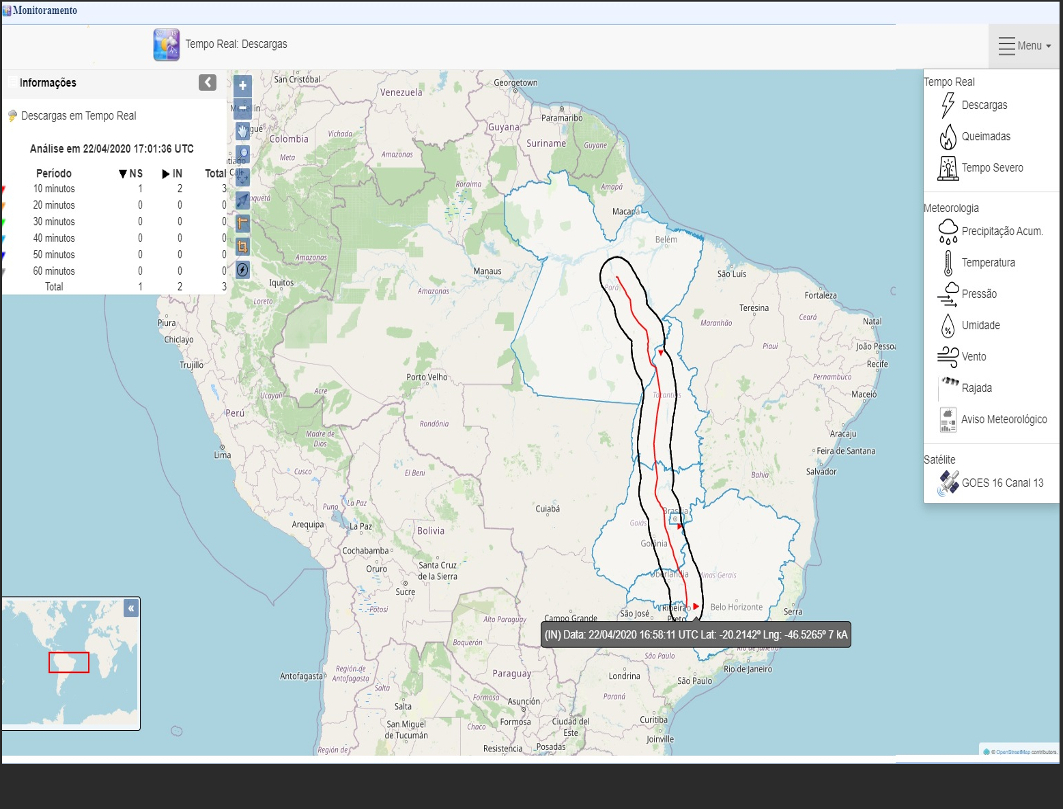Click the hamburger lines icon in Menu
This screenshot has height=809, width=1063.
coord(1006,46)
